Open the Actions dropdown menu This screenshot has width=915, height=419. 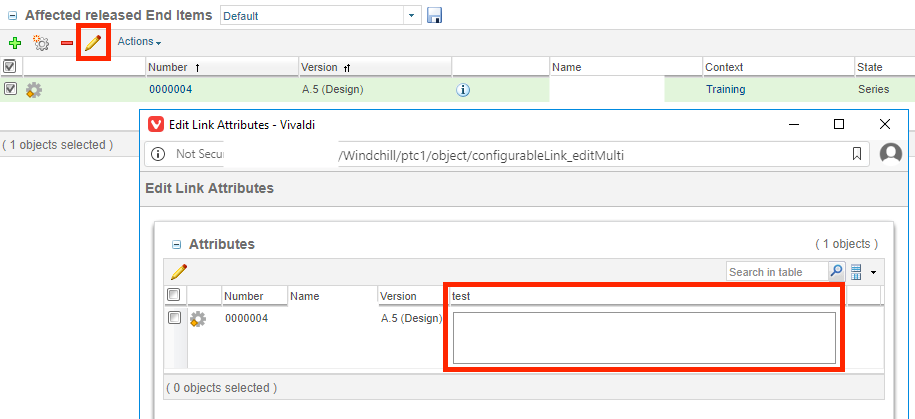pyautogui.click(x=139, y=41)
